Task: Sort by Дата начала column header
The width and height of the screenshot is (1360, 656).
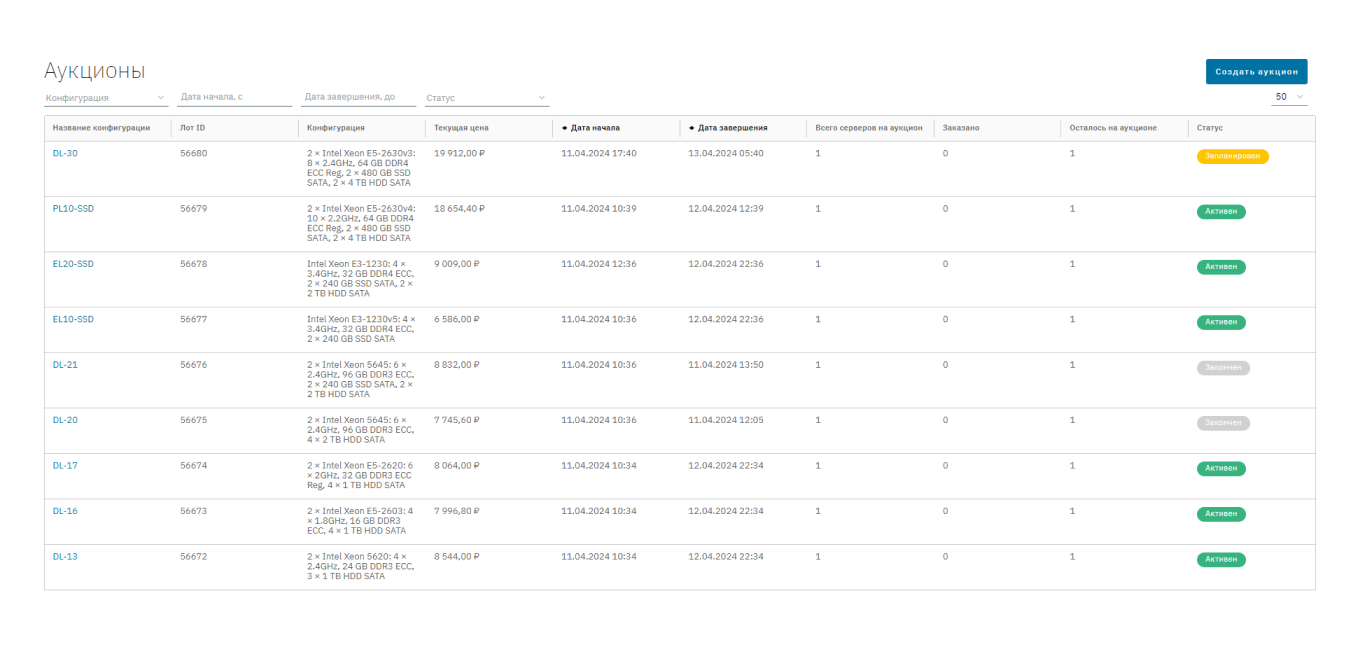Action: click(594, 128)
